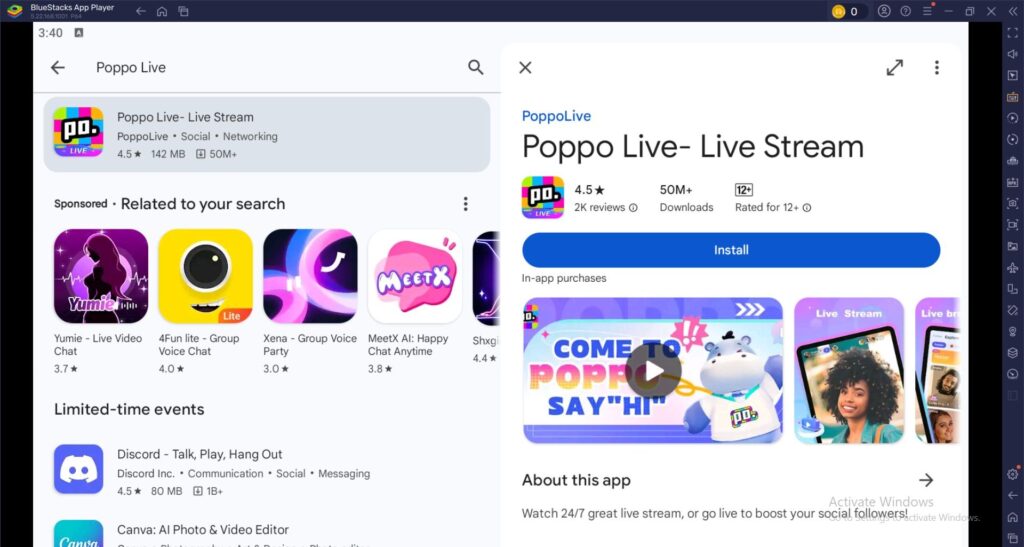Open Poppo Live app icon in details panel
The height and width of the screenshot is (547, 1024).
pyautogui.click(x=543, y=197)
